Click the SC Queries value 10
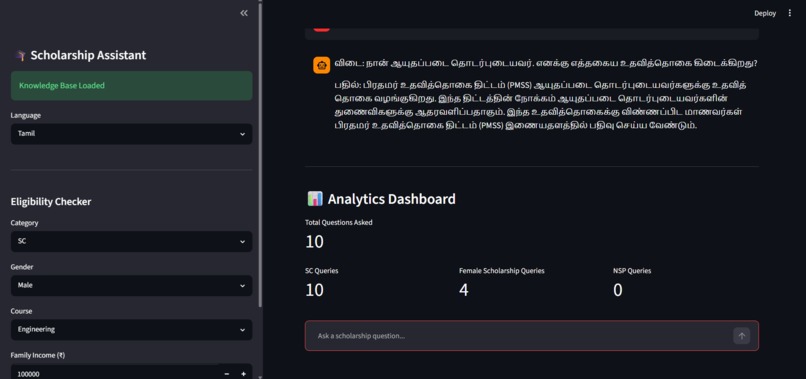 pos(315,290)
